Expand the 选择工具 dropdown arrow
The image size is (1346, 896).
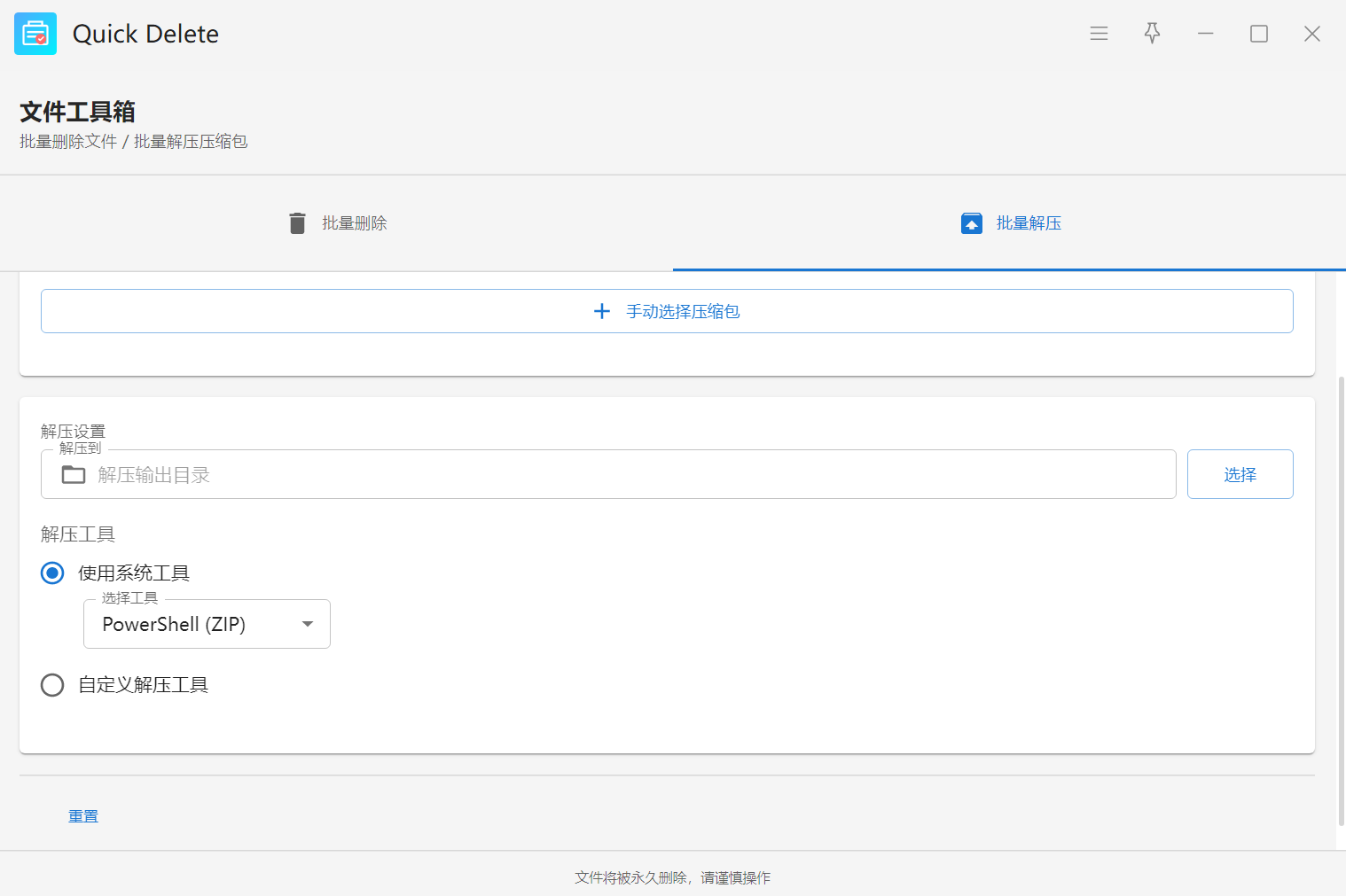[308, 624]
